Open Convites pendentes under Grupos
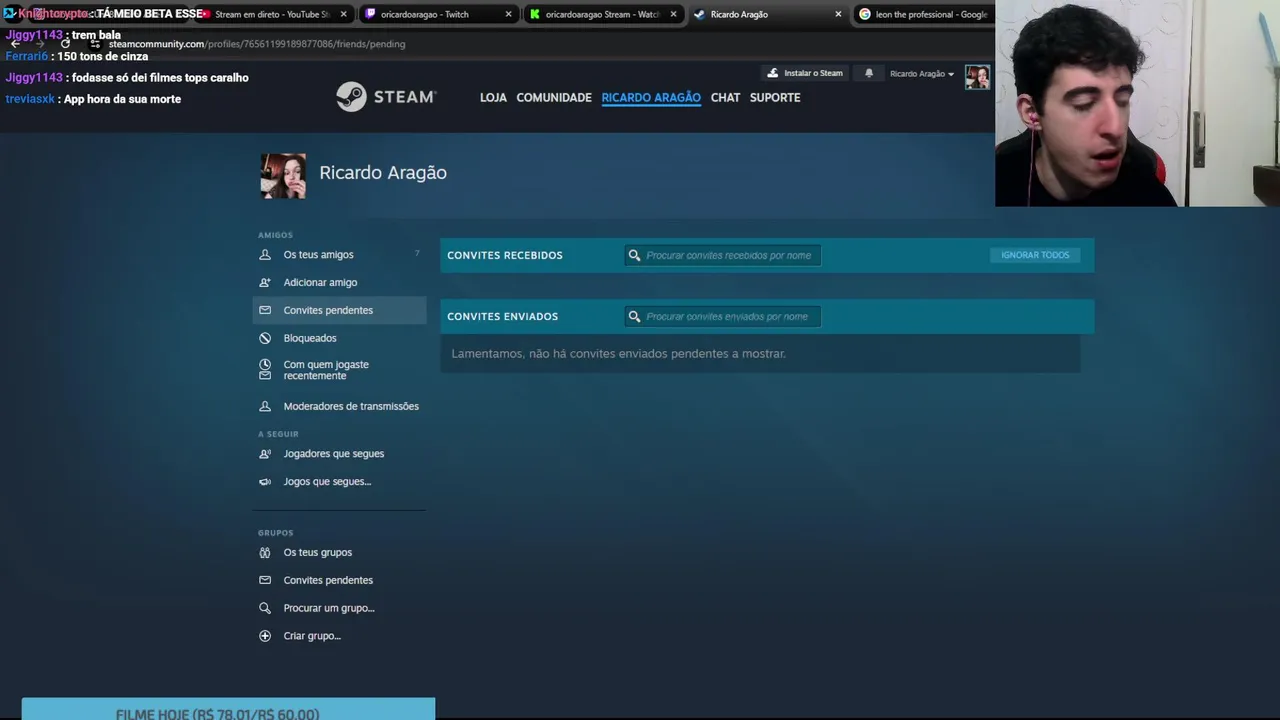 (x=328, y=581)
